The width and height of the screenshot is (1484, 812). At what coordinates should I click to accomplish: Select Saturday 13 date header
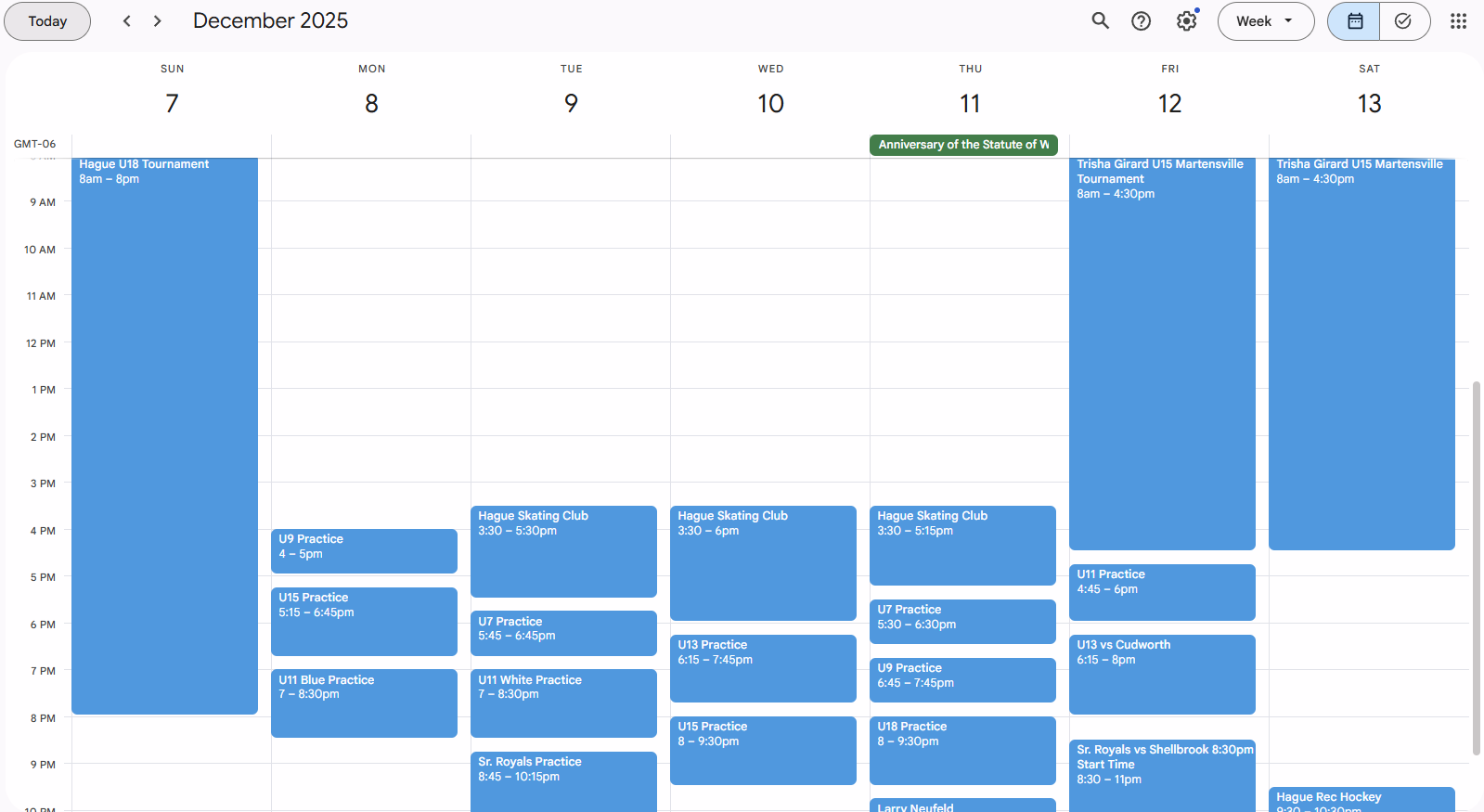tap(1369, 103)
